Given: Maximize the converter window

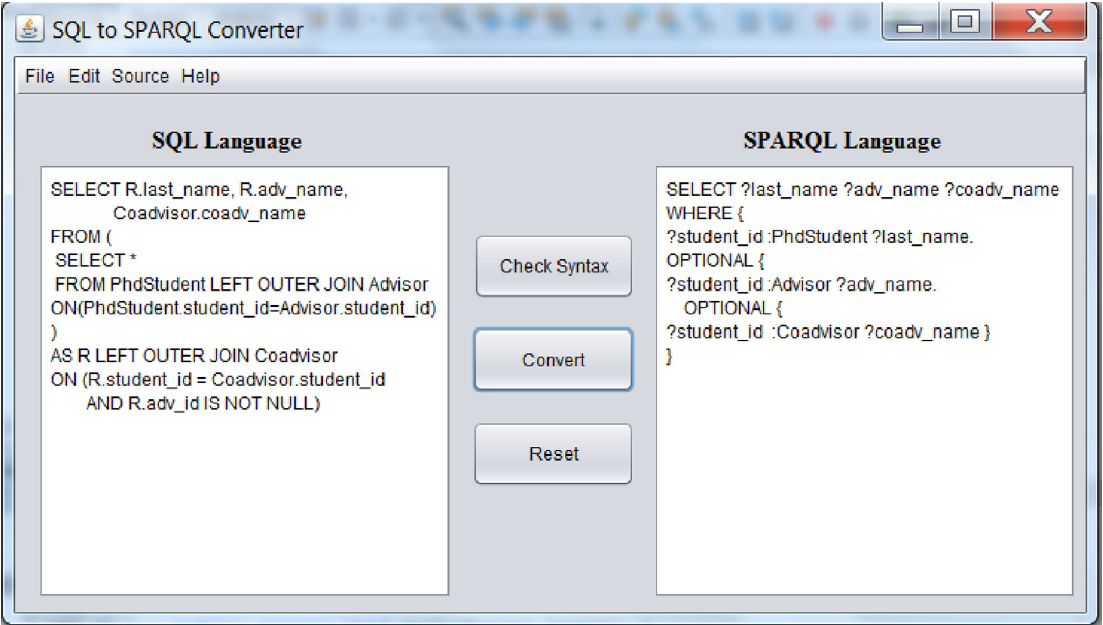Looking at the screenshot, I should pyautogui.click(x=964, y=24).
